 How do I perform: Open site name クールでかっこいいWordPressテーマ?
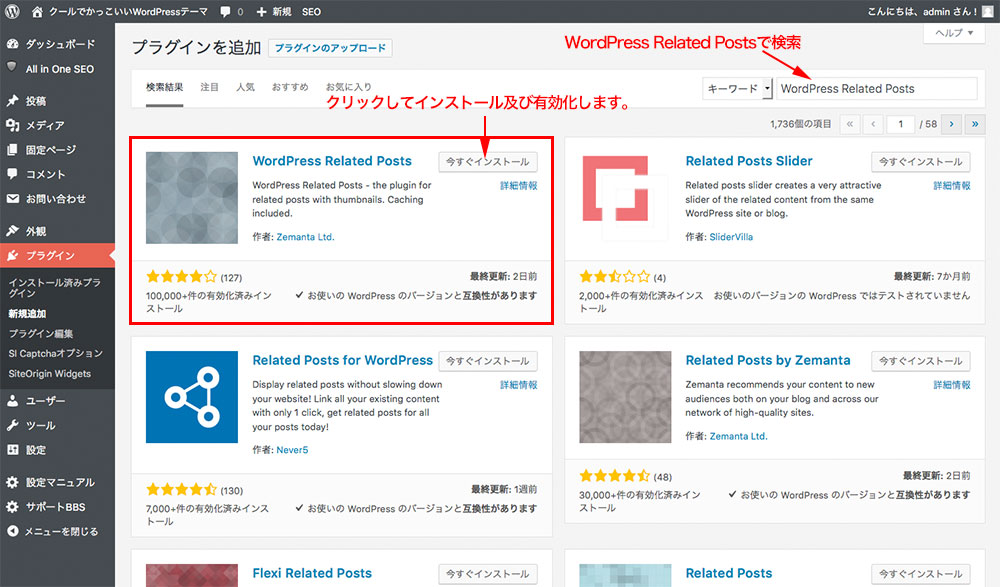pyautogui.click(x=129, y=11)
